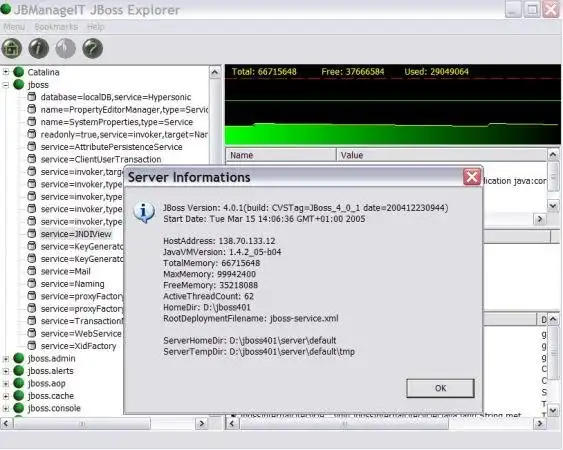The height and width of the screenshot is (450, 563).
Task: Click the info toolbar icon
Action: coord(39,48)
